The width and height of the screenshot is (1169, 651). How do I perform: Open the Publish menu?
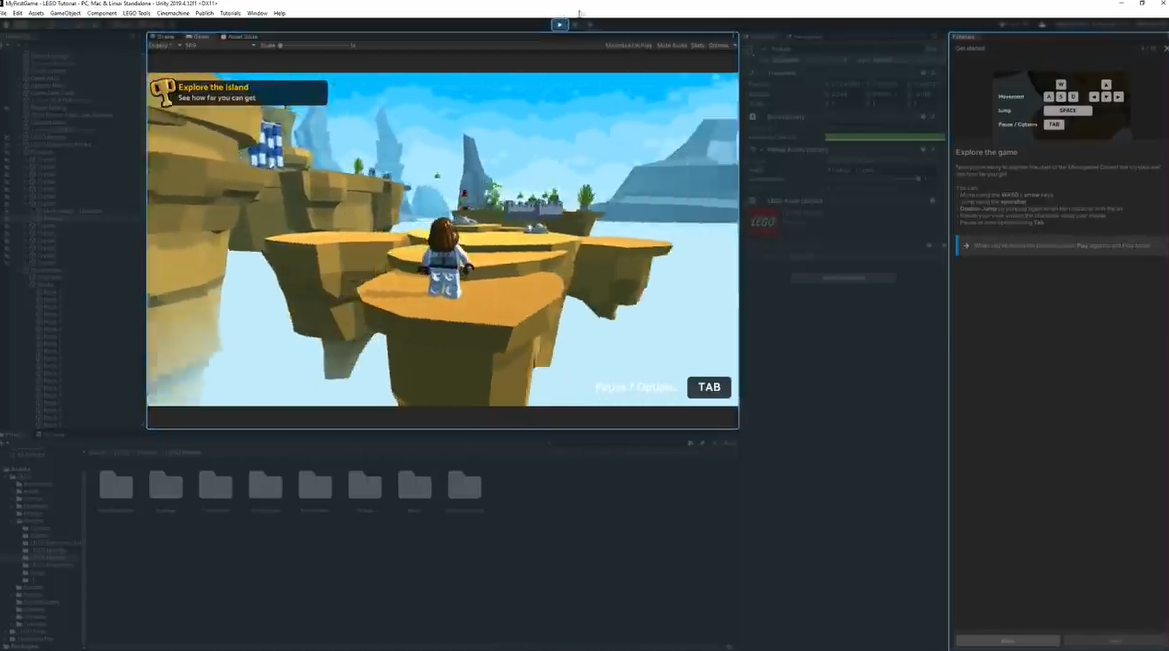(x=204, y=13)
